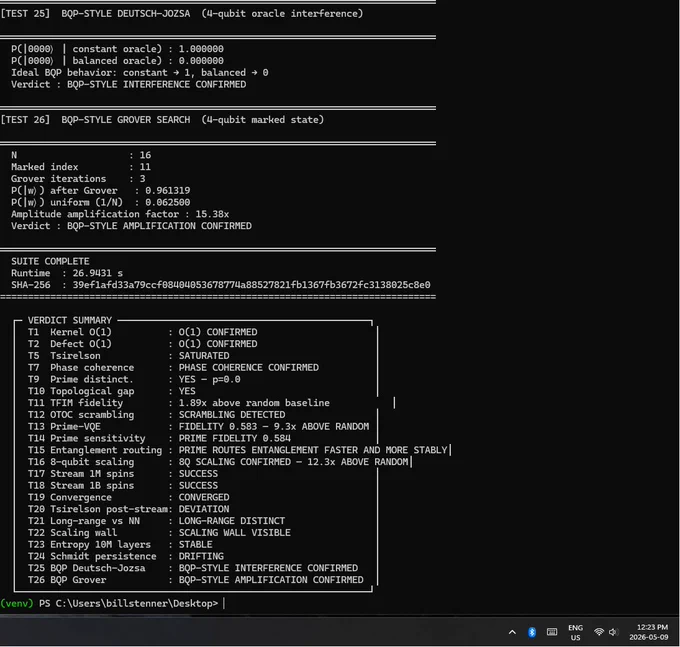This screenshot has height=647, width=680.
Task: Click the T9 Prime distinct row
Action: 134,379
